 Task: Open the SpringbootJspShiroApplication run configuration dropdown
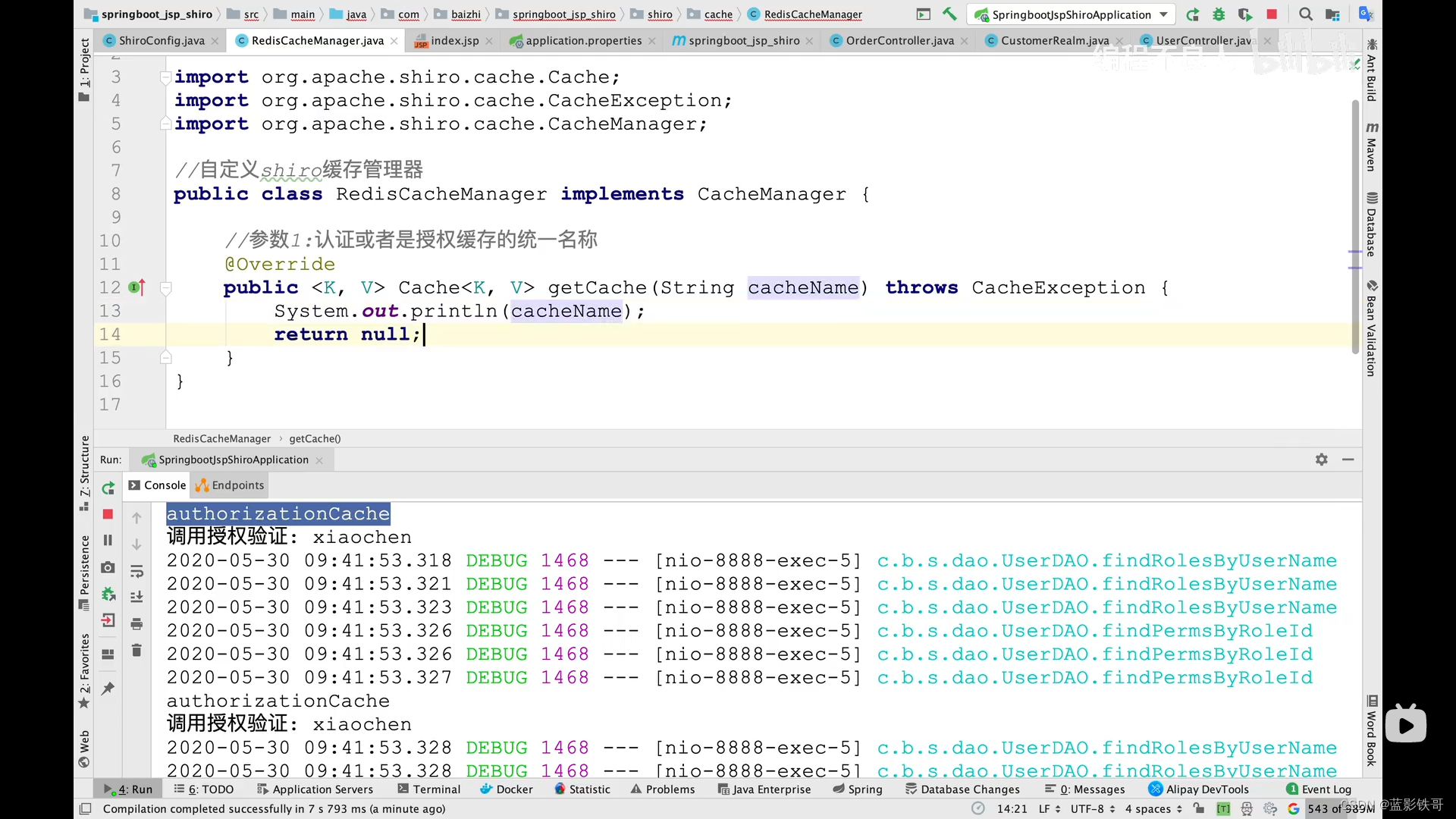pos(1072,14)
